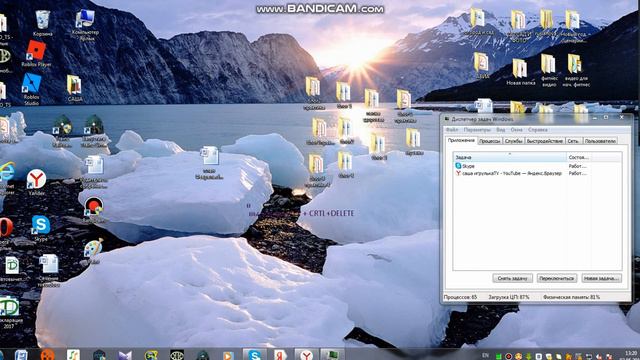Sort by the Задача column header

point(510,157)
